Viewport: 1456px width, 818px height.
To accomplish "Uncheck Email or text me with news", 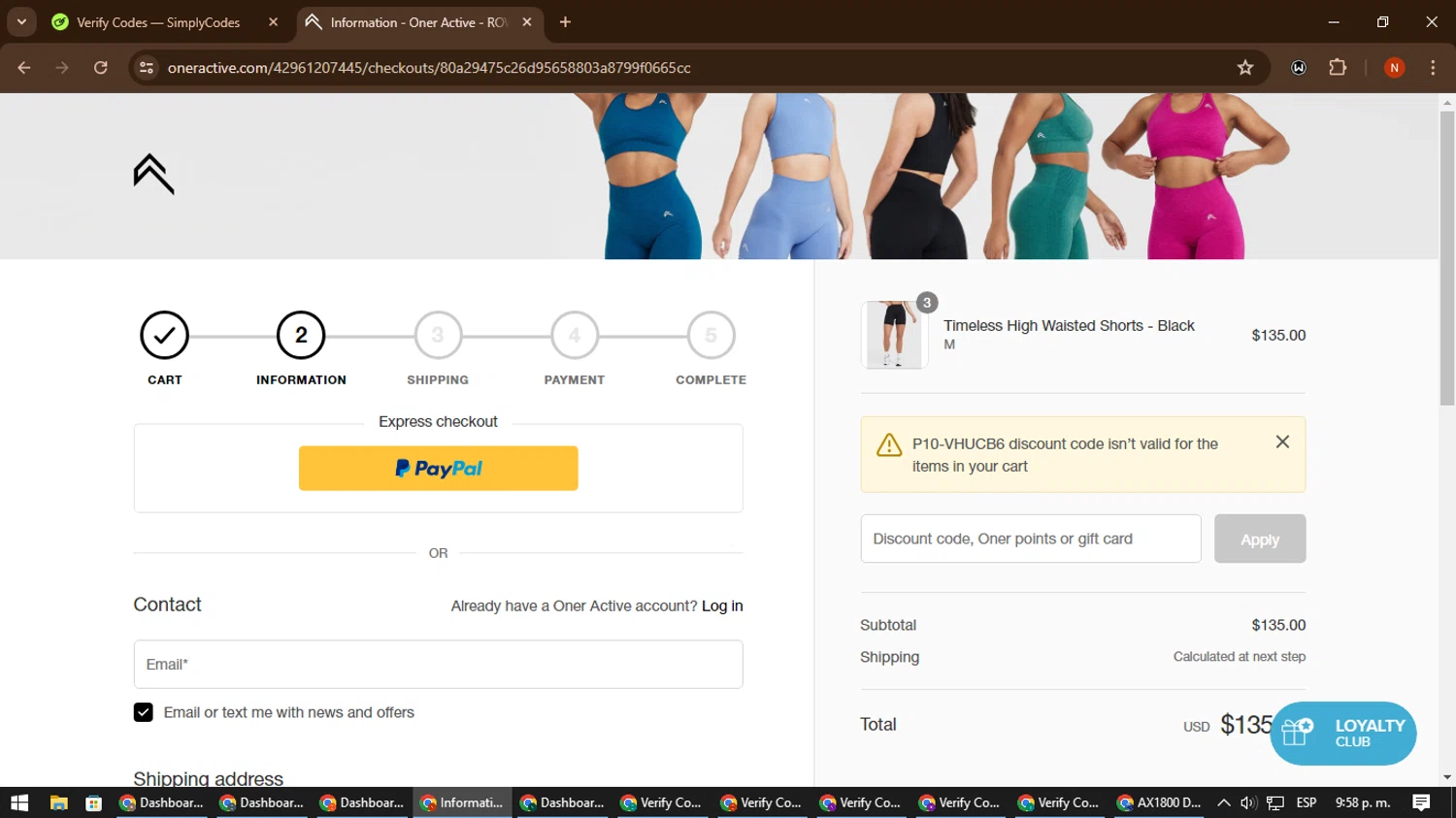I will click(143, 713).
